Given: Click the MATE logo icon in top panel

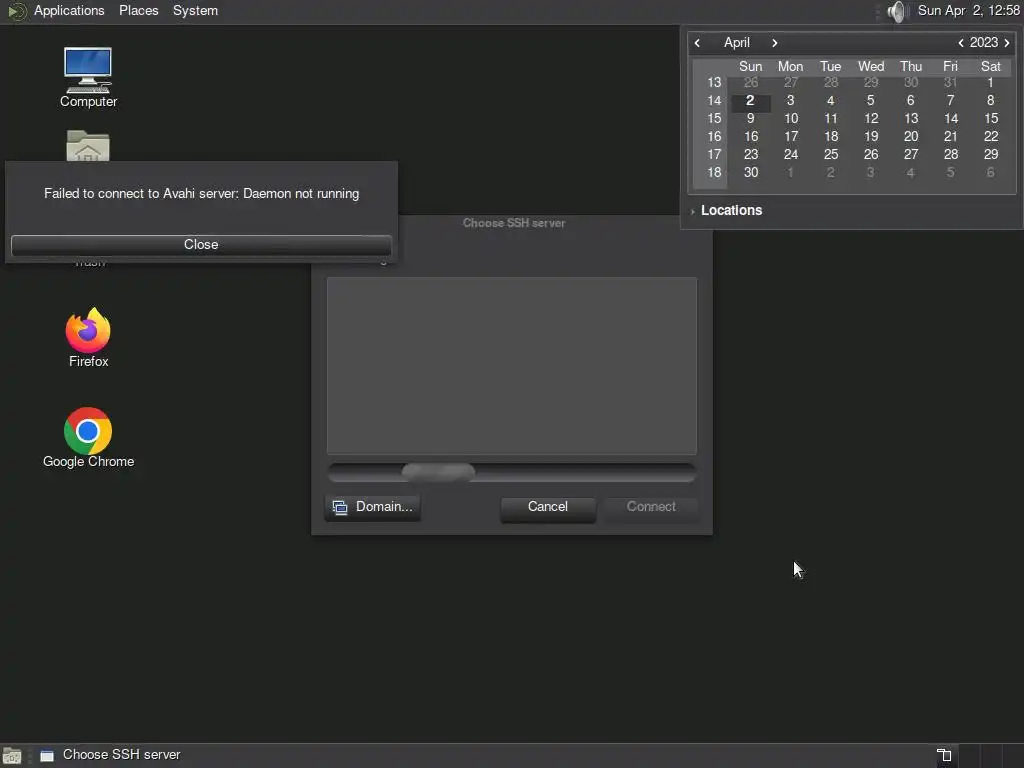Looking at the screenshot, I should [16, 11].
